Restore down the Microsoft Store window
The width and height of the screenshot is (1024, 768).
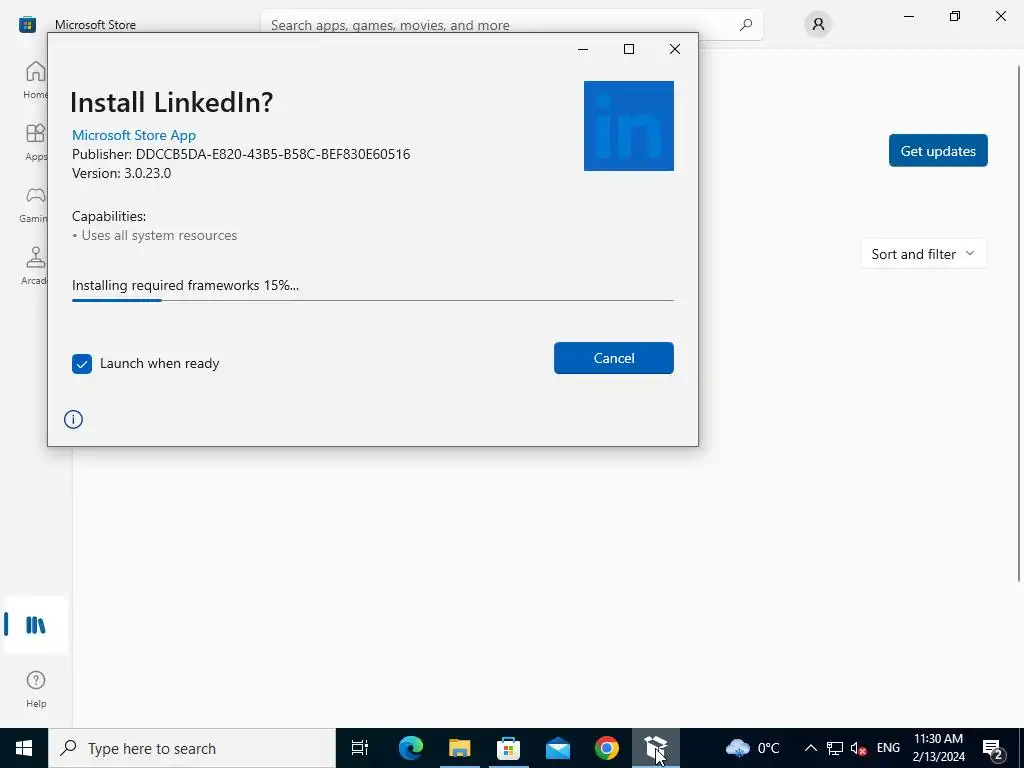955,16
